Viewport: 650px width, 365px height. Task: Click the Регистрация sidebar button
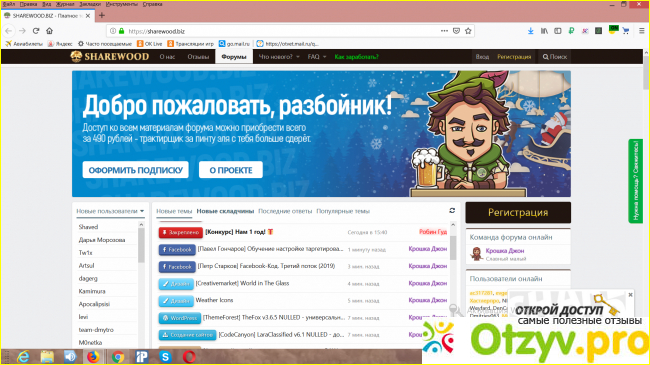point(518,212)
